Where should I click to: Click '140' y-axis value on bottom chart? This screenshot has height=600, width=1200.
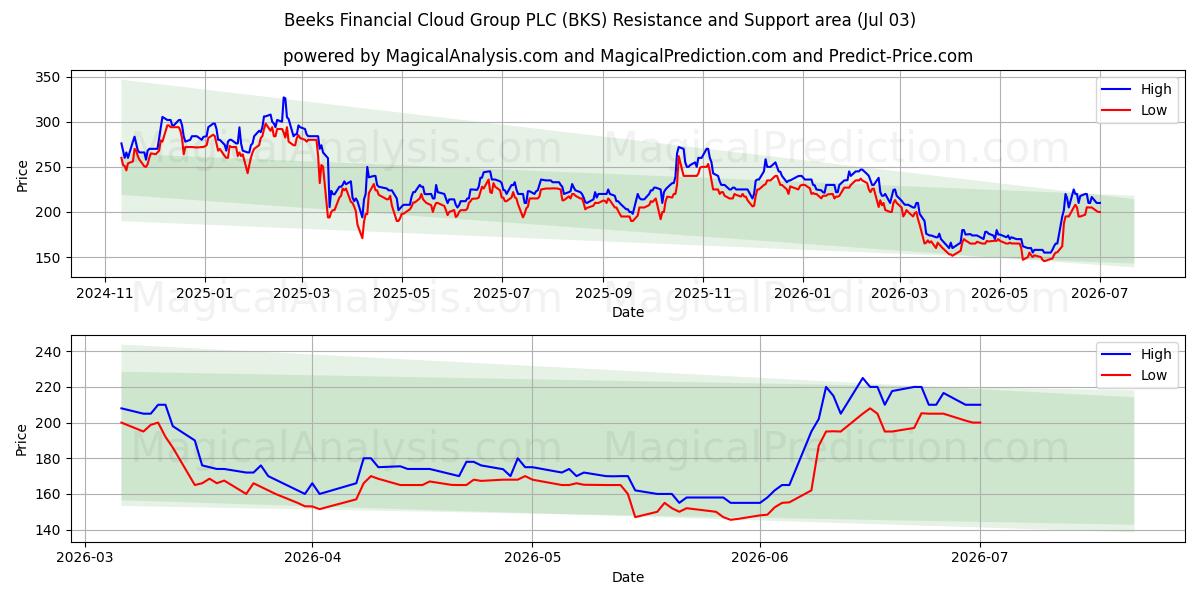pos(49,530)
